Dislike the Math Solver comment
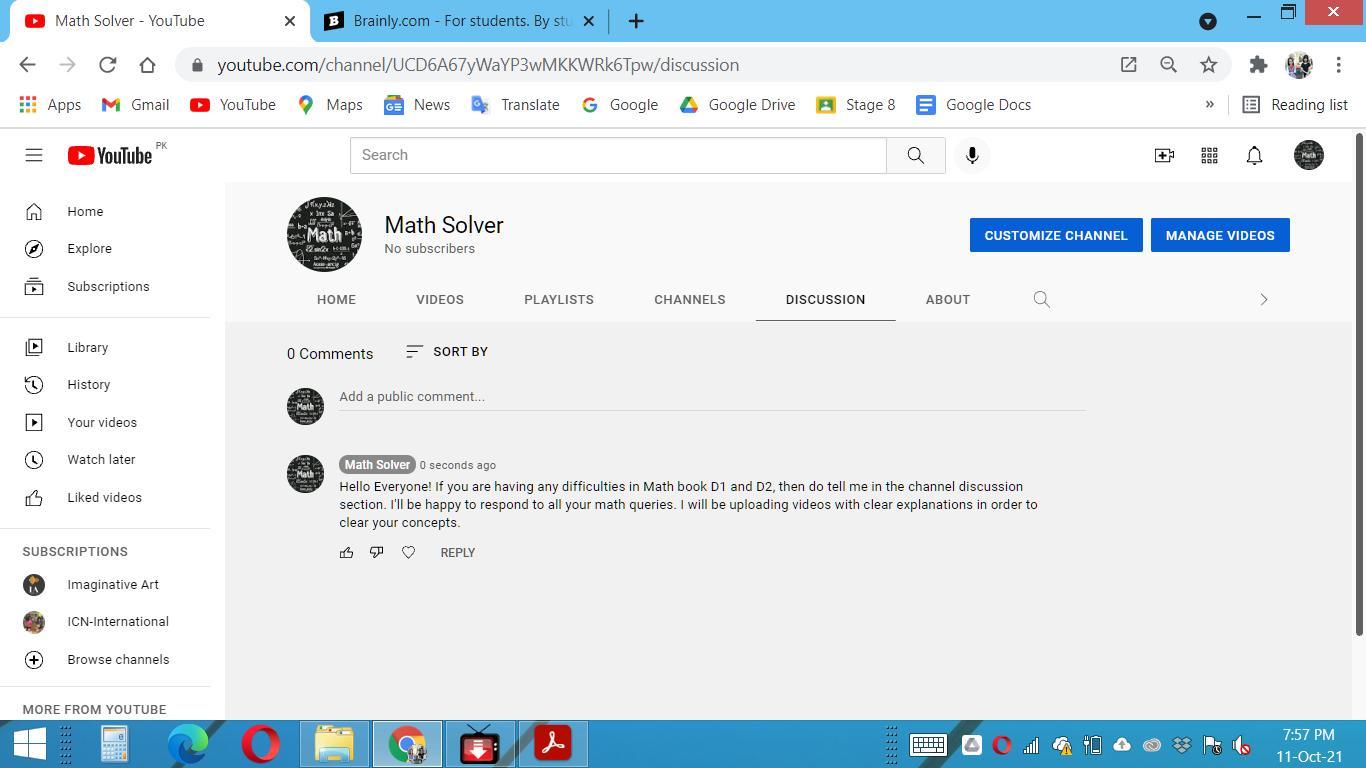This screenshot has width=1366, height=768. click(x=377, y=552)
